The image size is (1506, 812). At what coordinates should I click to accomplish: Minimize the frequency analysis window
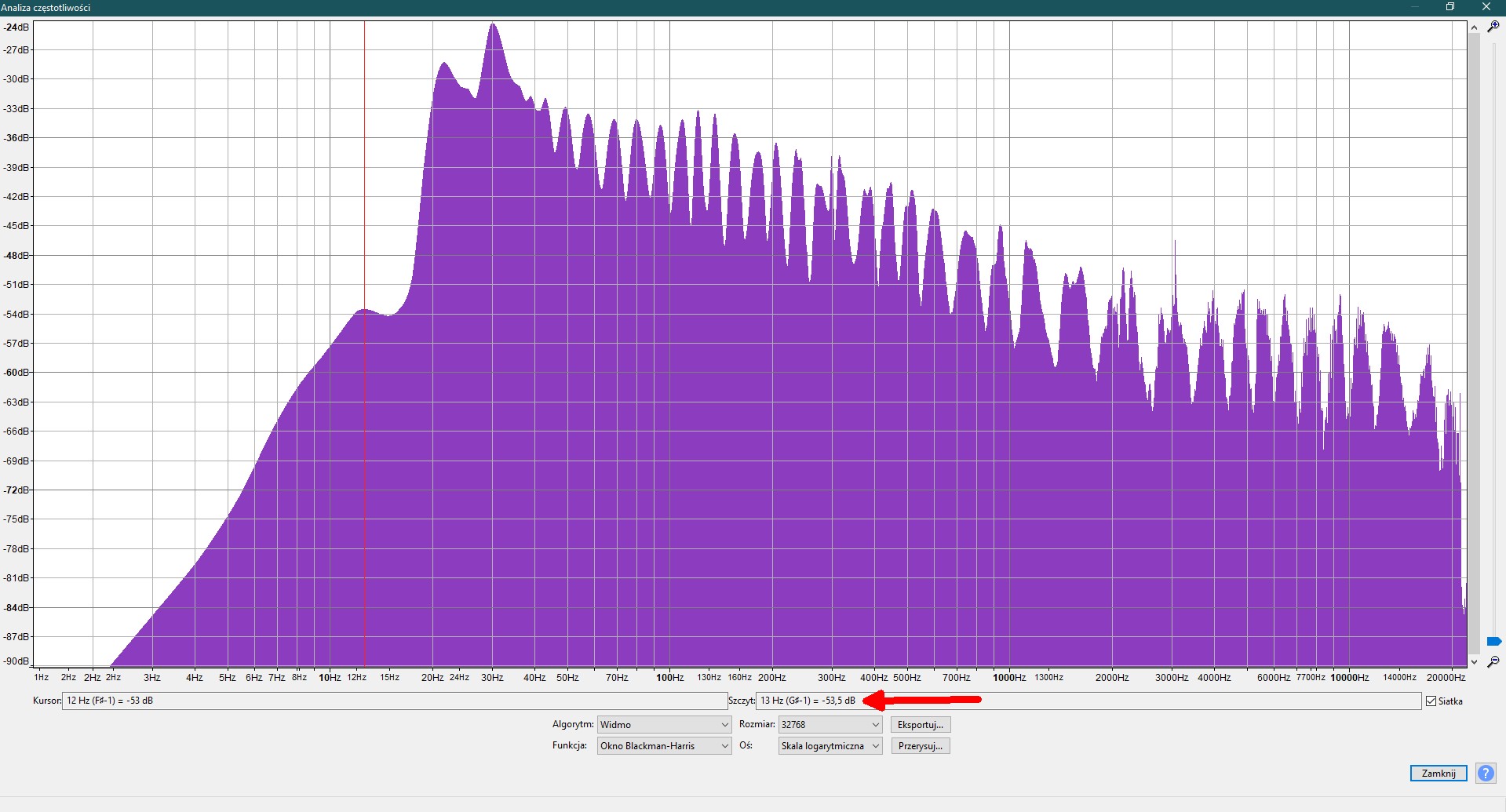coord(1415,7)
